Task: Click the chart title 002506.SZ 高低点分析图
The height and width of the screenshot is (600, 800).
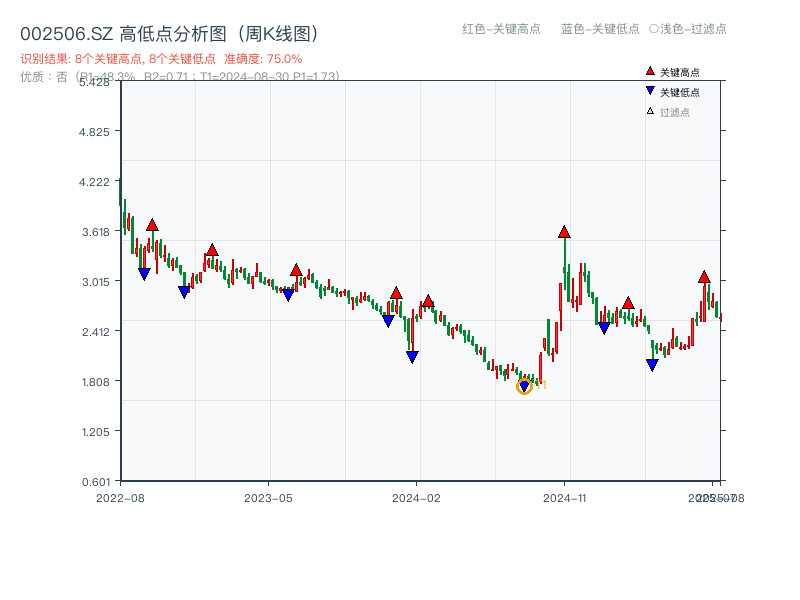Action: [x=169, y=34]
